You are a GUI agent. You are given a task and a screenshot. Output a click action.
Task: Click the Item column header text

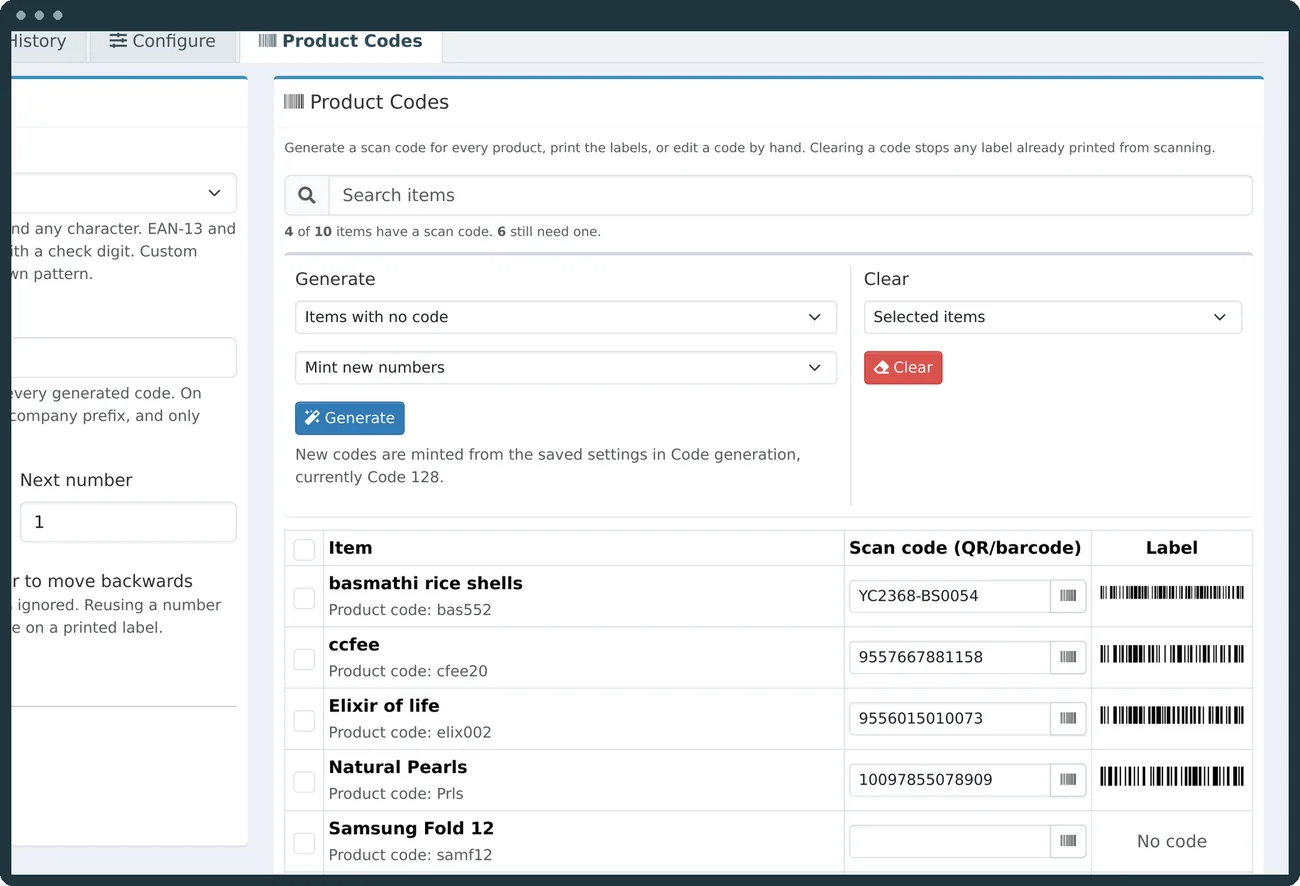(x=350, y=548)
